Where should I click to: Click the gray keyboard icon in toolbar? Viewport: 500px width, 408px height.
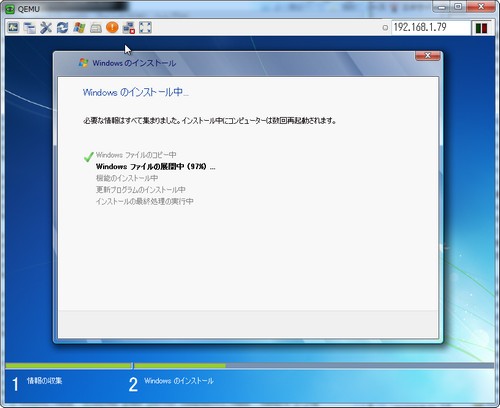tap(96, 28)
